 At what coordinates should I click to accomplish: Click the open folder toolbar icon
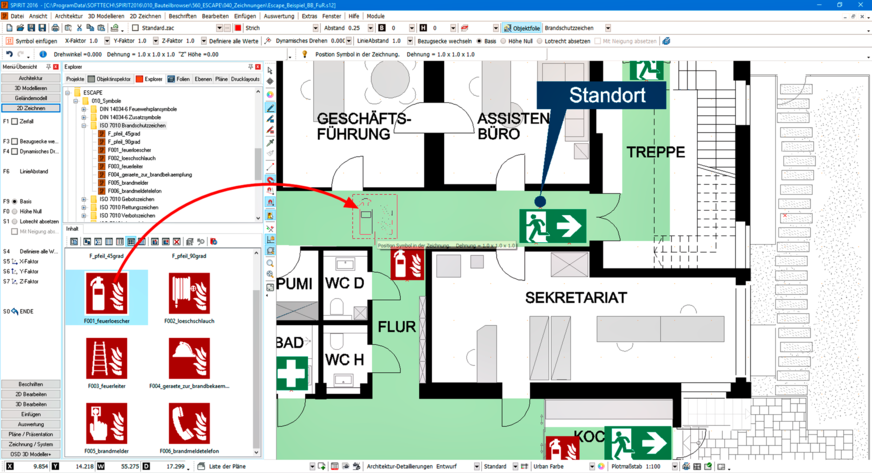pos(20,28)
